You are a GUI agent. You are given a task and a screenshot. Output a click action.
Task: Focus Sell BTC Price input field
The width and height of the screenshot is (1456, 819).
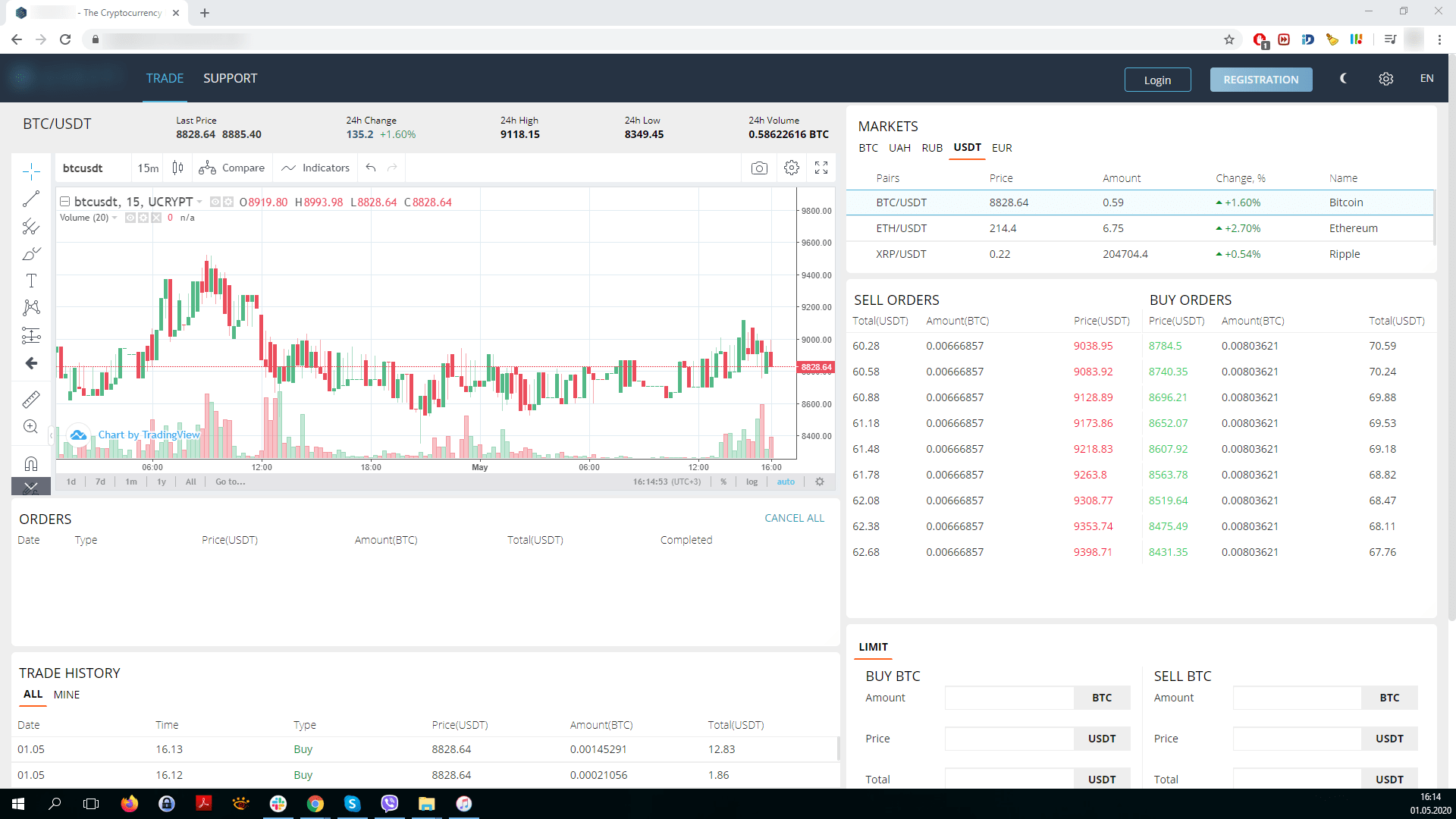1297,739
